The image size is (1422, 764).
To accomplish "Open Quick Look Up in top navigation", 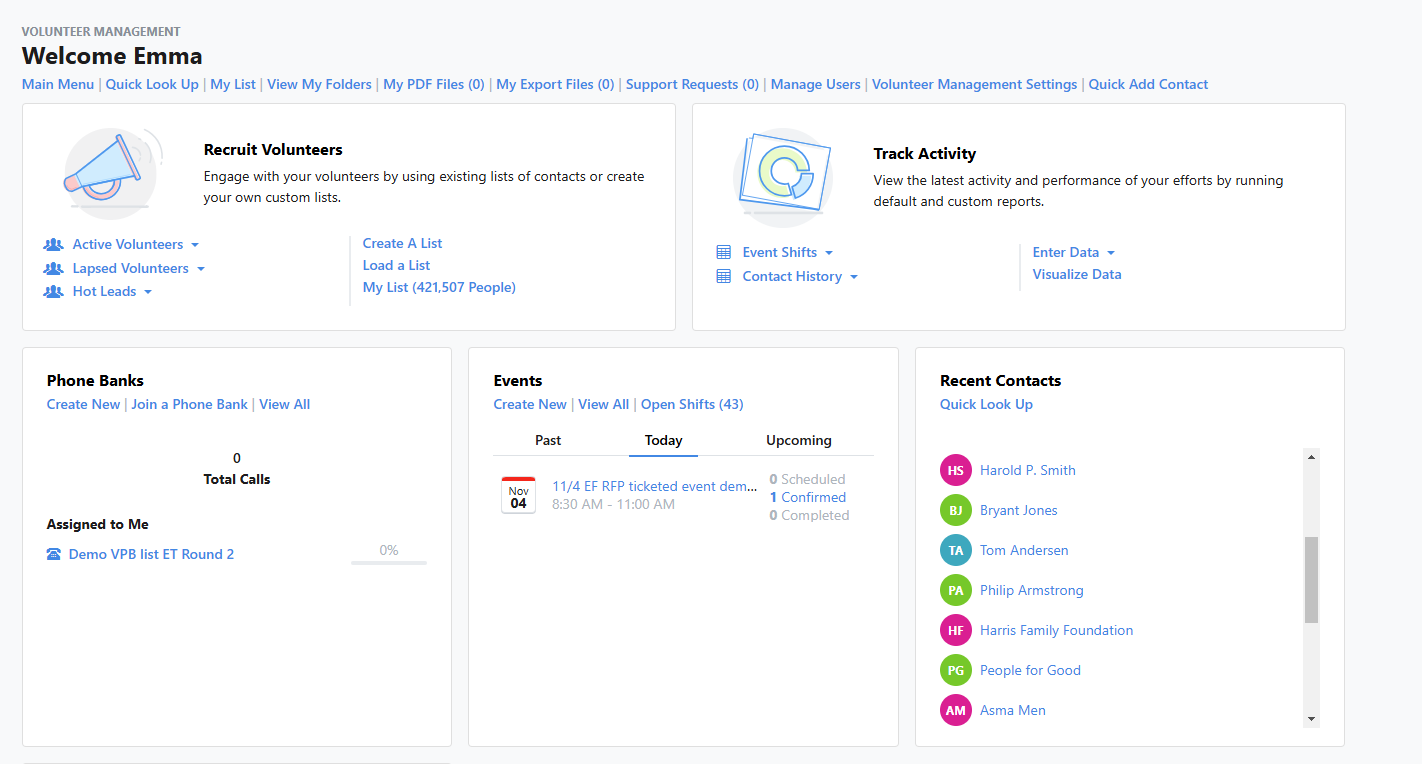I will tap(152, 84).
